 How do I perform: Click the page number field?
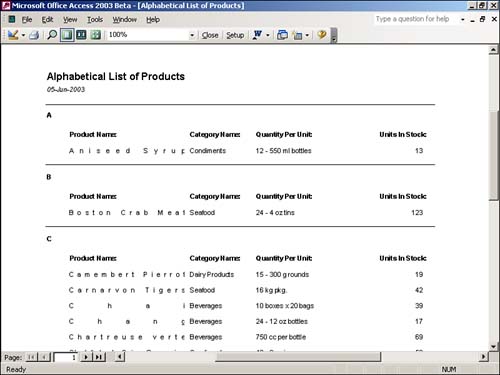(66, 357)
